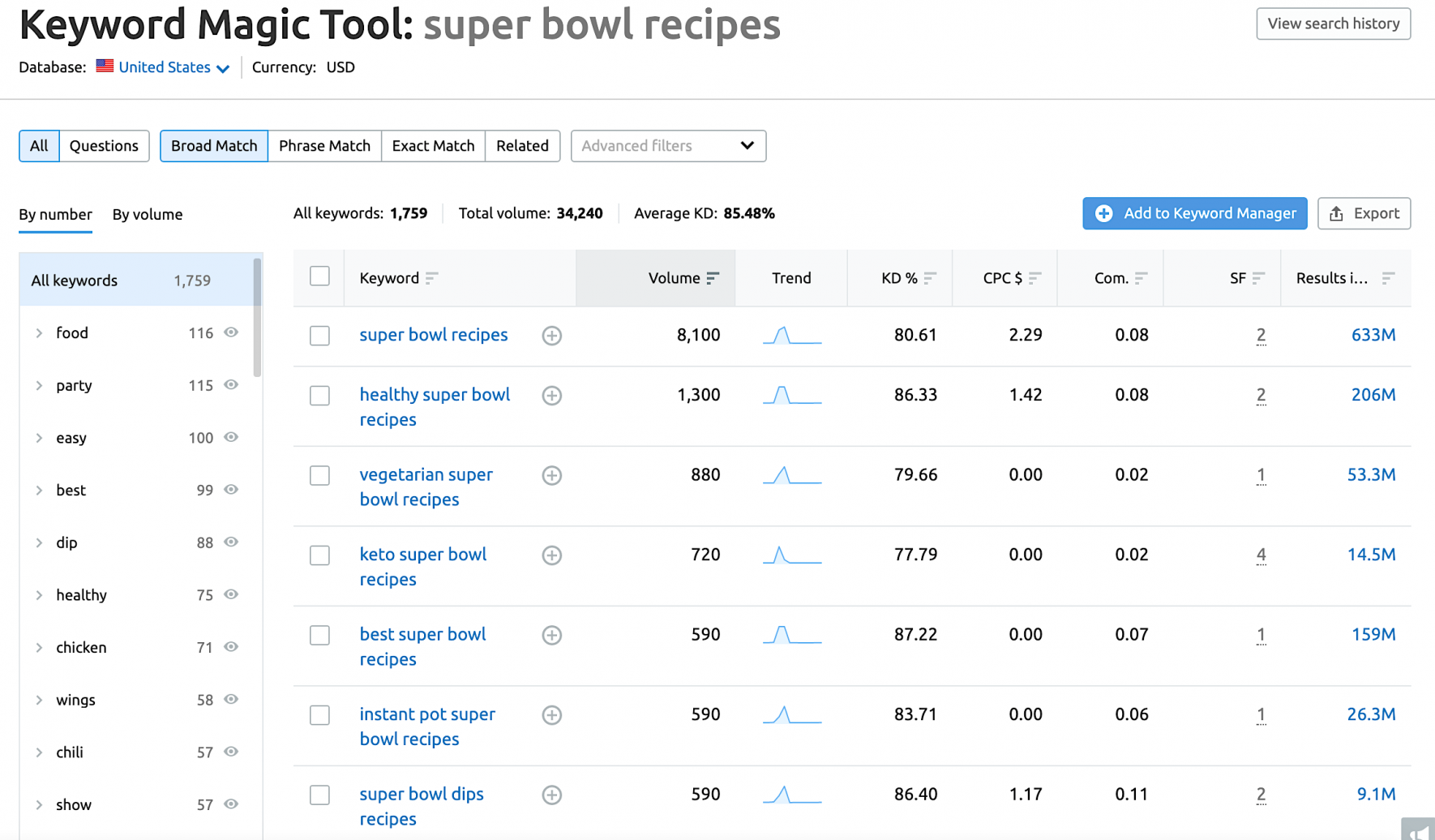Click Add to Keyword Manager button
This screenshot has width=1435, height=840.
point(1194,213)
